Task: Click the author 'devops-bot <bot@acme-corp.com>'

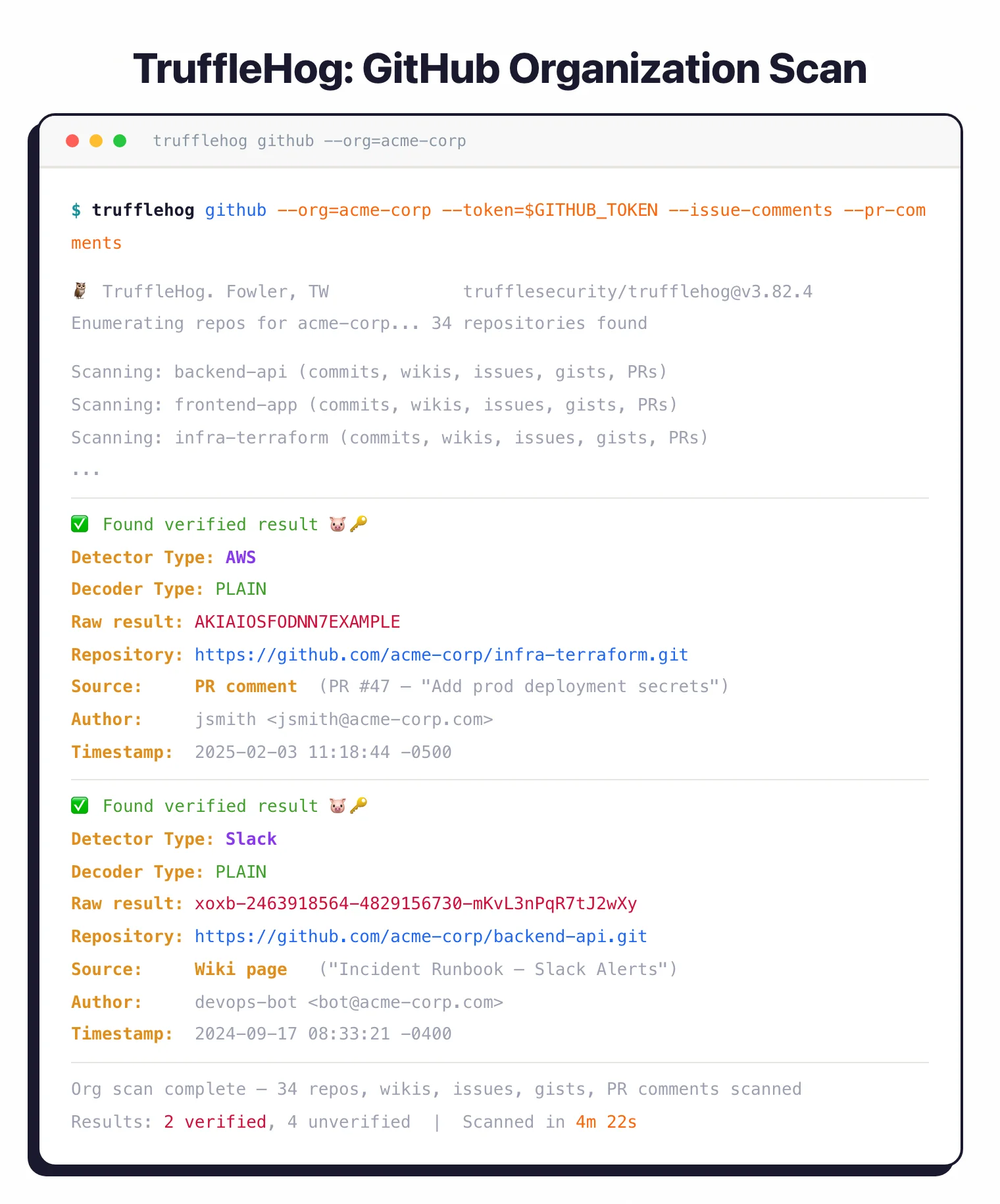Action: point(349,1002)
